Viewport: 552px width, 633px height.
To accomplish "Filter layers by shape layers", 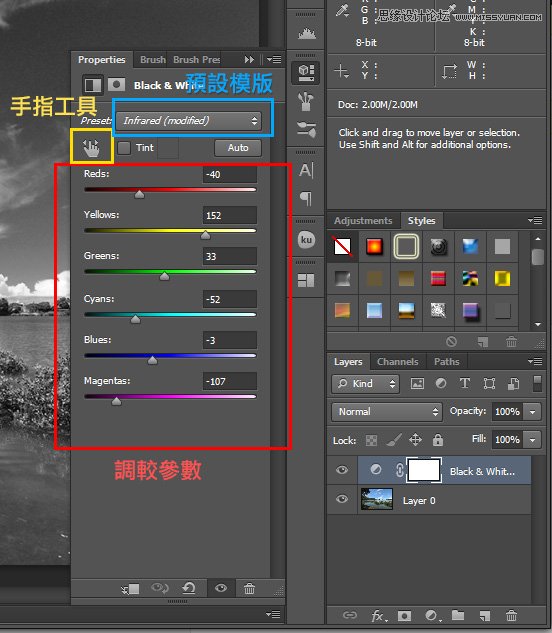I will click(x=489, y=383).
